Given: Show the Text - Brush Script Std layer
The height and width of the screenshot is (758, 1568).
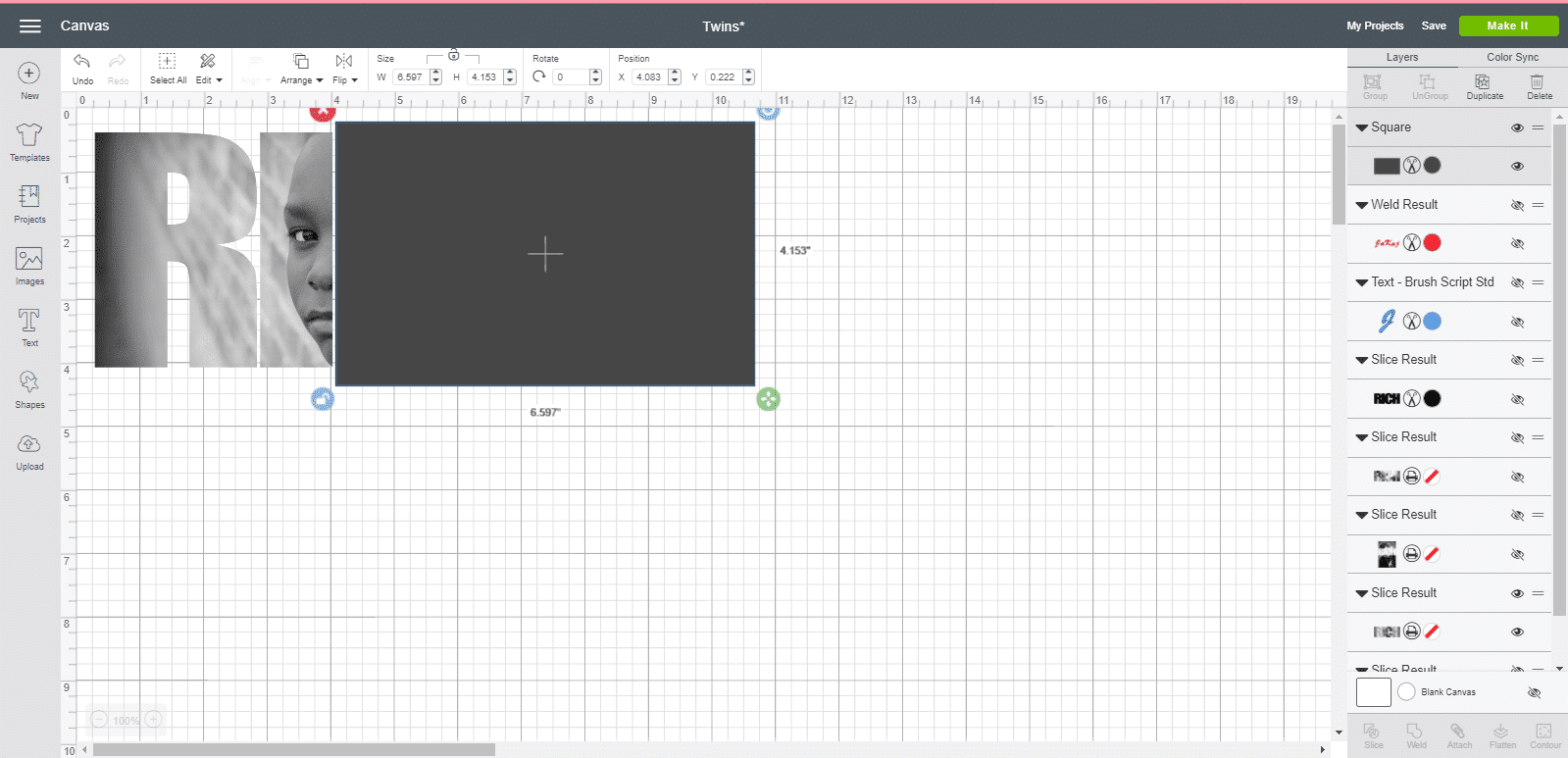Looking at the screenshot, I should click(x=1517, y=282).
